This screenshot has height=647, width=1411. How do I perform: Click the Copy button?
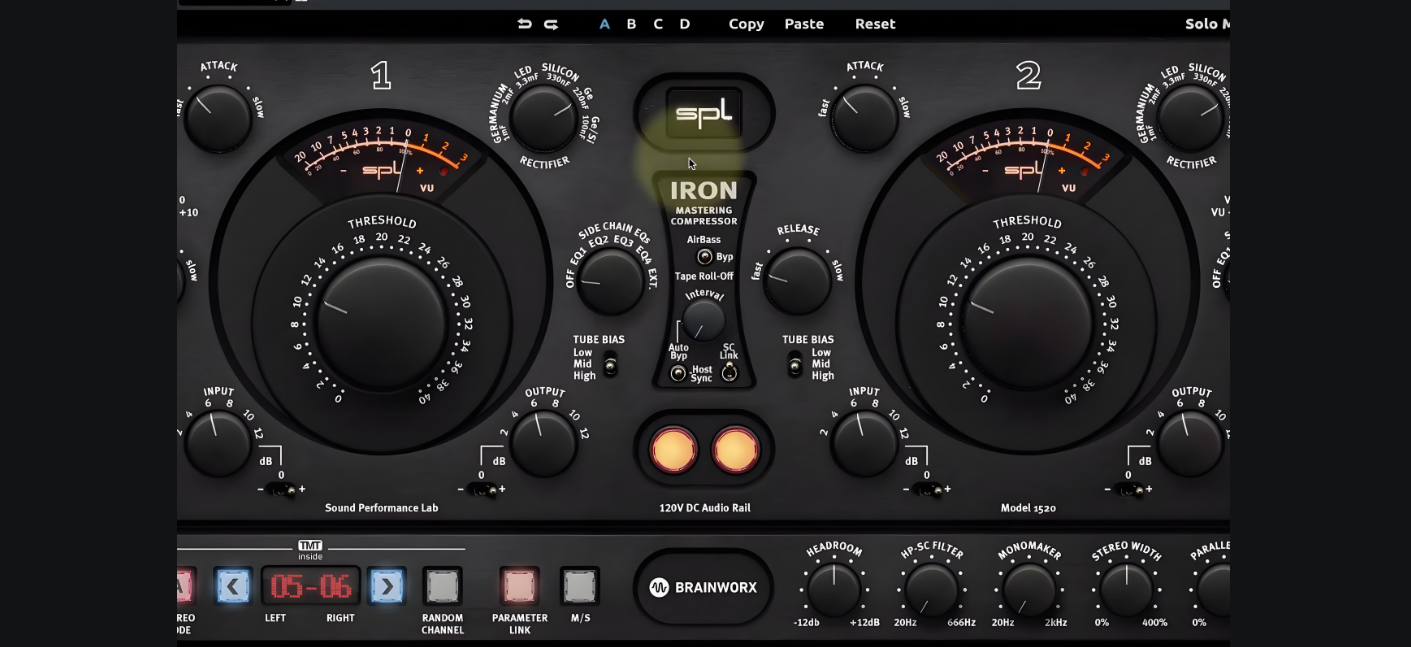click(746, 24)
